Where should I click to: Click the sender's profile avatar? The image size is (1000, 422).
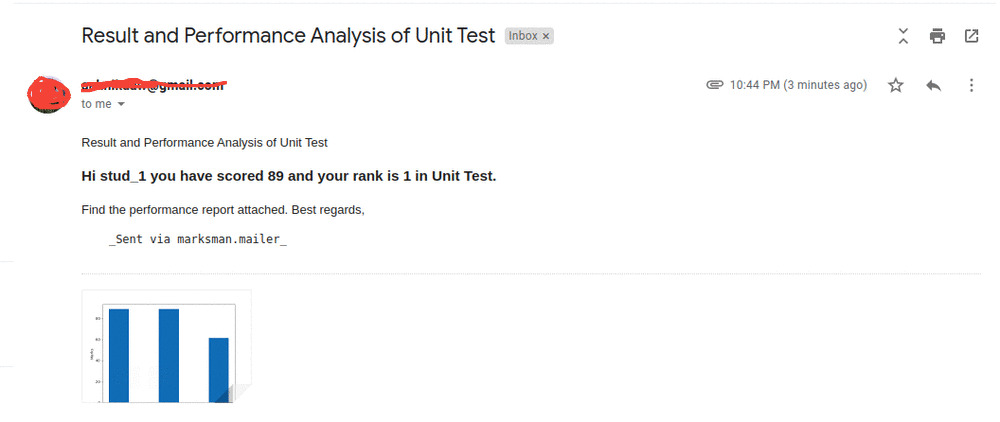[x=49, y=93]
